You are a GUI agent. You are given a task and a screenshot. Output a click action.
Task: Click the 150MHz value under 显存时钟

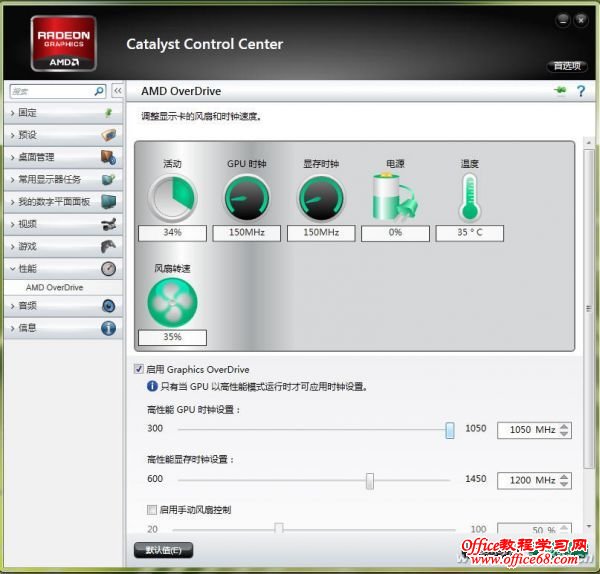[x=321, y=233]
